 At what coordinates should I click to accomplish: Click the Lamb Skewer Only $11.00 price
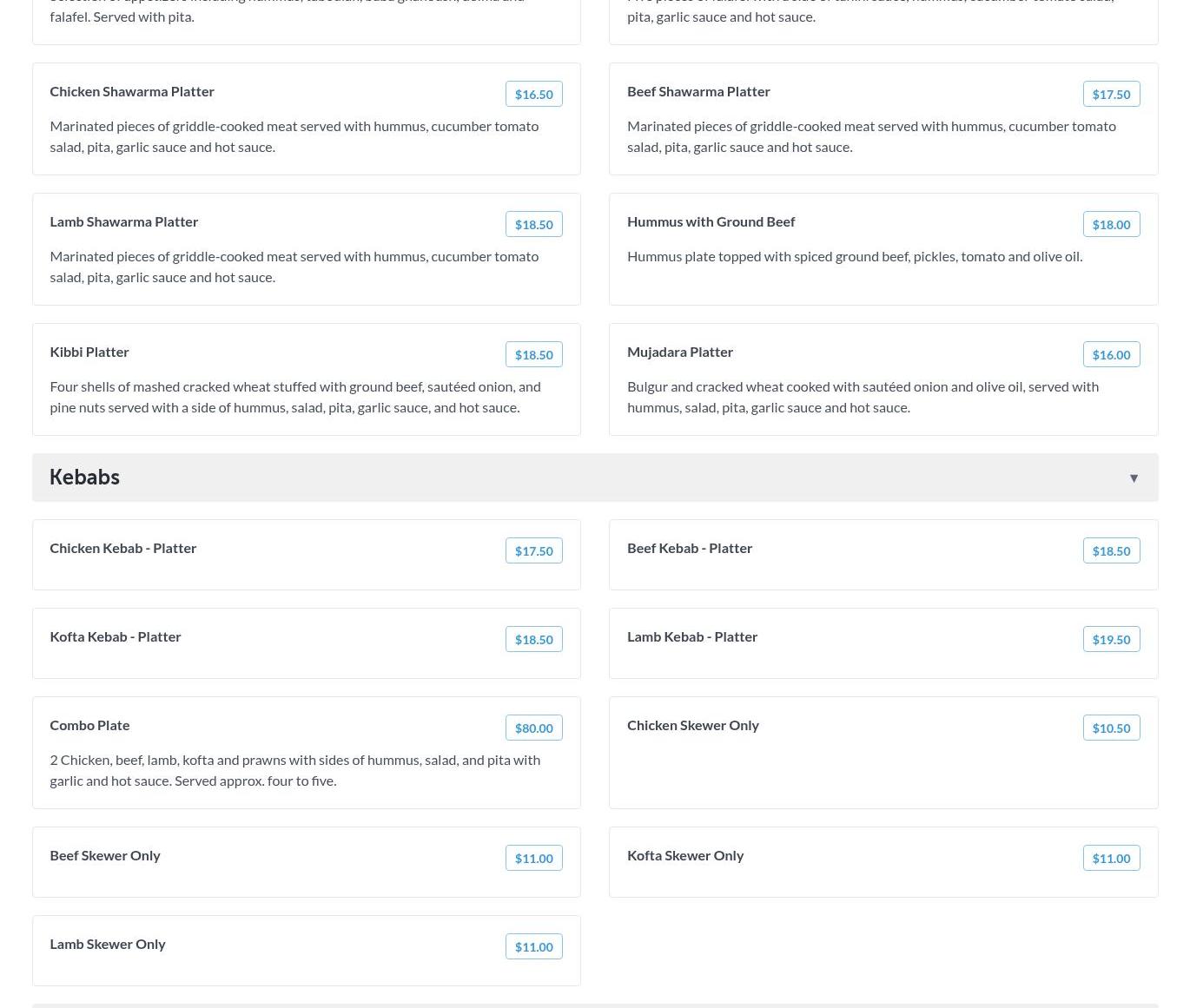[533, 946]
